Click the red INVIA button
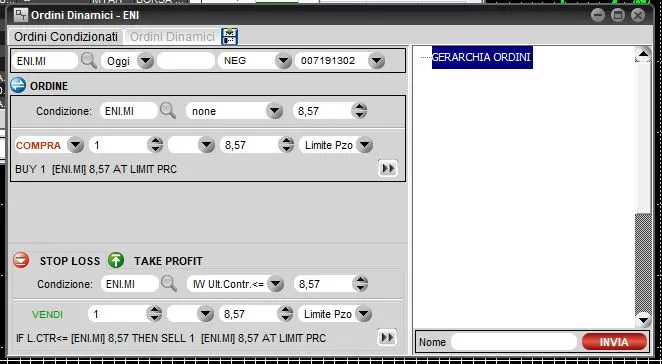Image resolution: width=662 pixels, height=364 pixels. coord(614,342)
